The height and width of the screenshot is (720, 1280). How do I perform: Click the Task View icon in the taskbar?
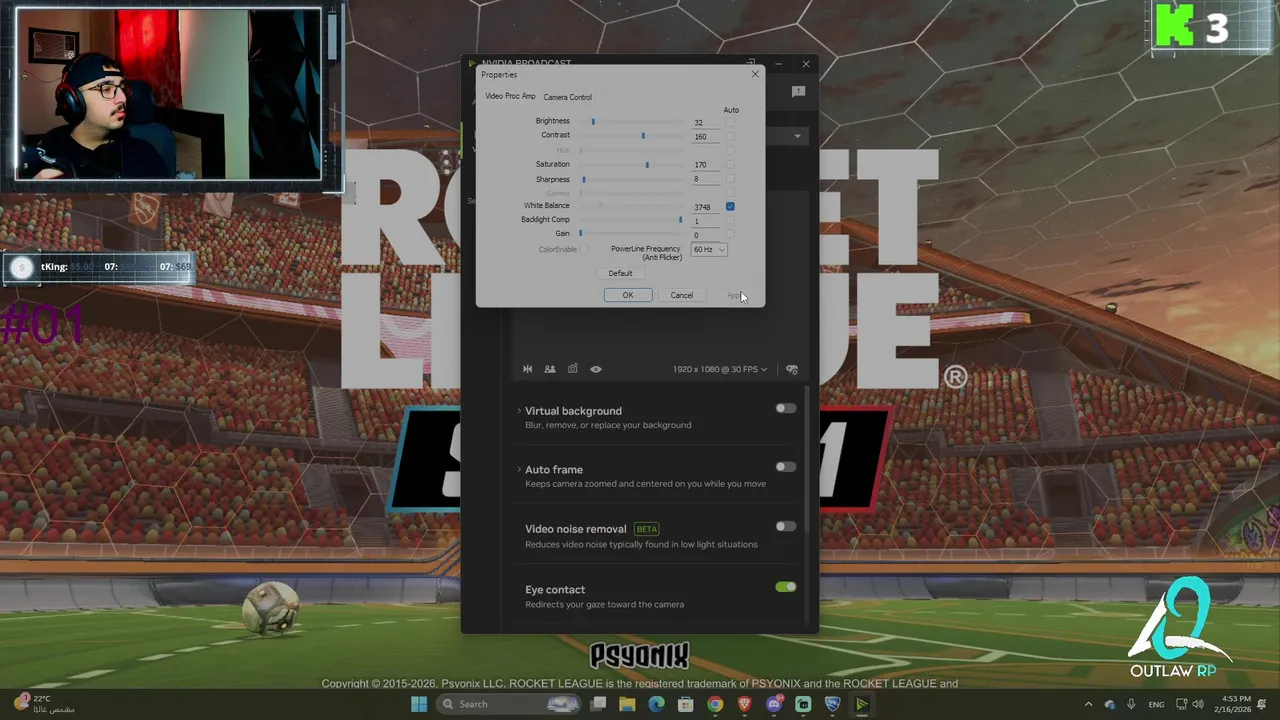[x=598, y=704]
